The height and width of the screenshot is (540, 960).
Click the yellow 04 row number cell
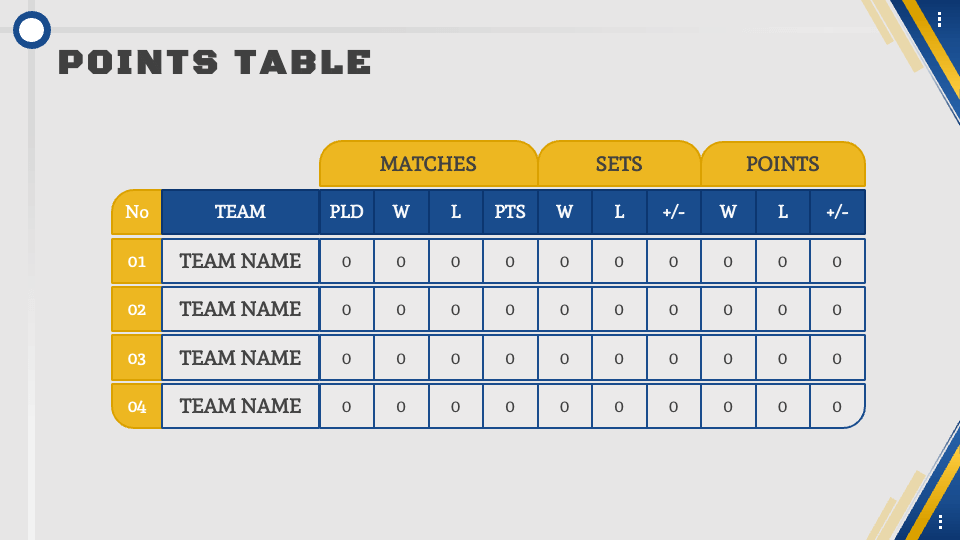pyautogui.click(x=137, y=406)
